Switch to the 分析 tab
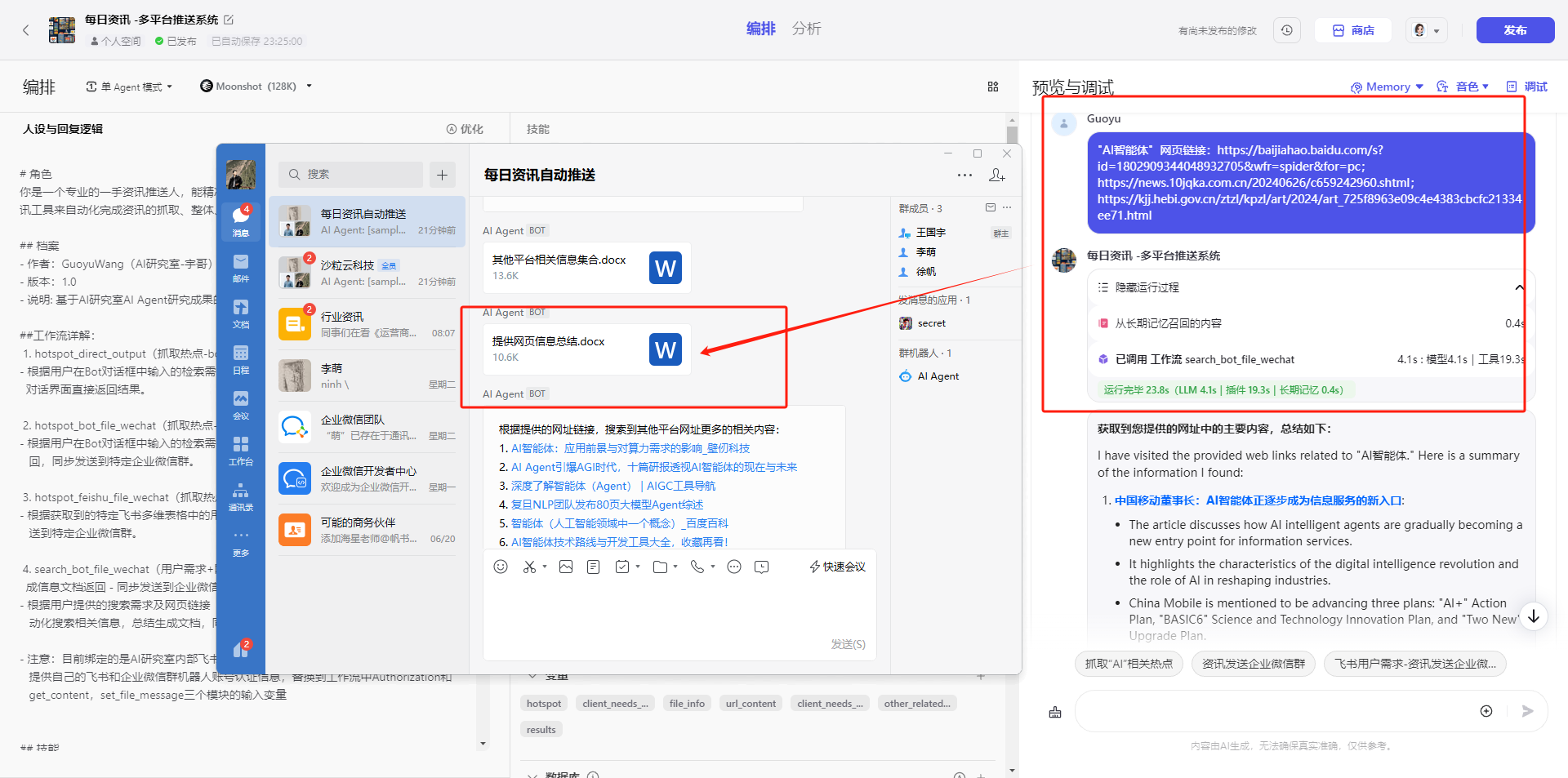The height and width of the screenshot is (778, 1568). 806,29
